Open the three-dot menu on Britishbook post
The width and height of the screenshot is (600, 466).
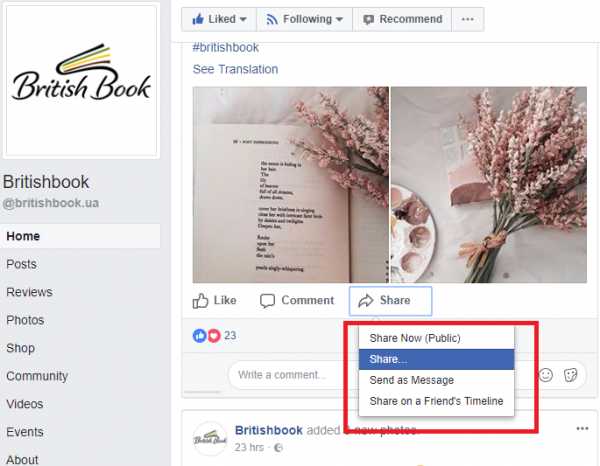(582, 429)
